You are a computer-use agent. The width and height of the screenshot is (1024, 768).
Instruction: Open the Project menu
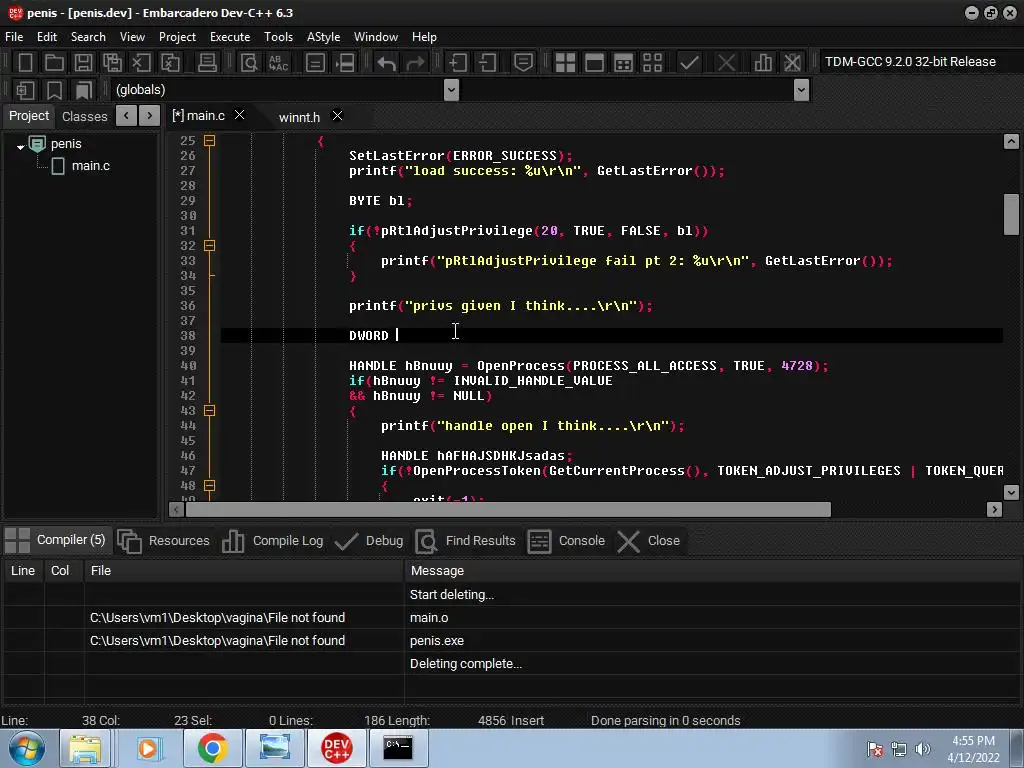click(x=177, y=37)
